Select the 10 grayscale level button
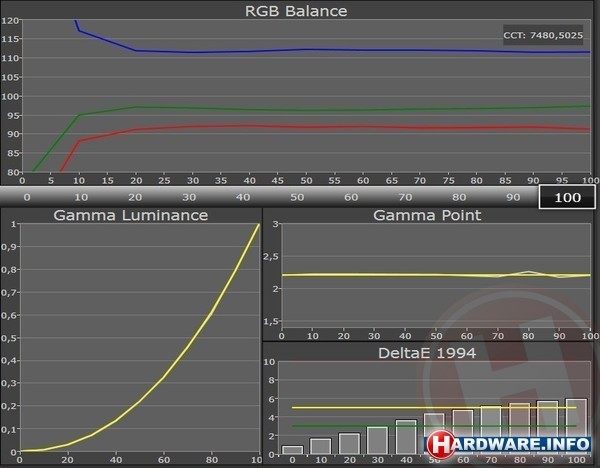The width and height of the screenshot is (600, 468). [81, 197]
